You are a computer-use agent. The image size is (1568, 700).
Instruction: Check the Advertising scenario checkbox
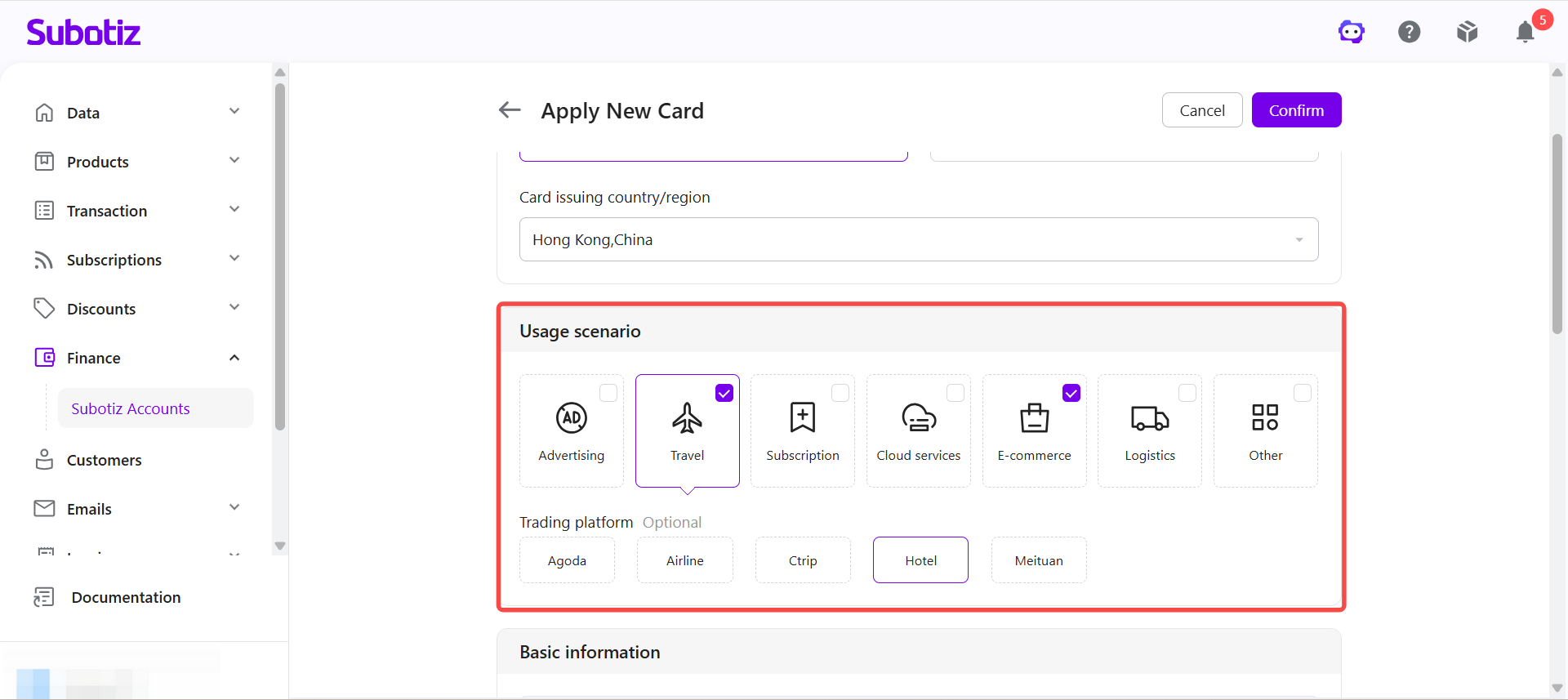pos(608,393)
